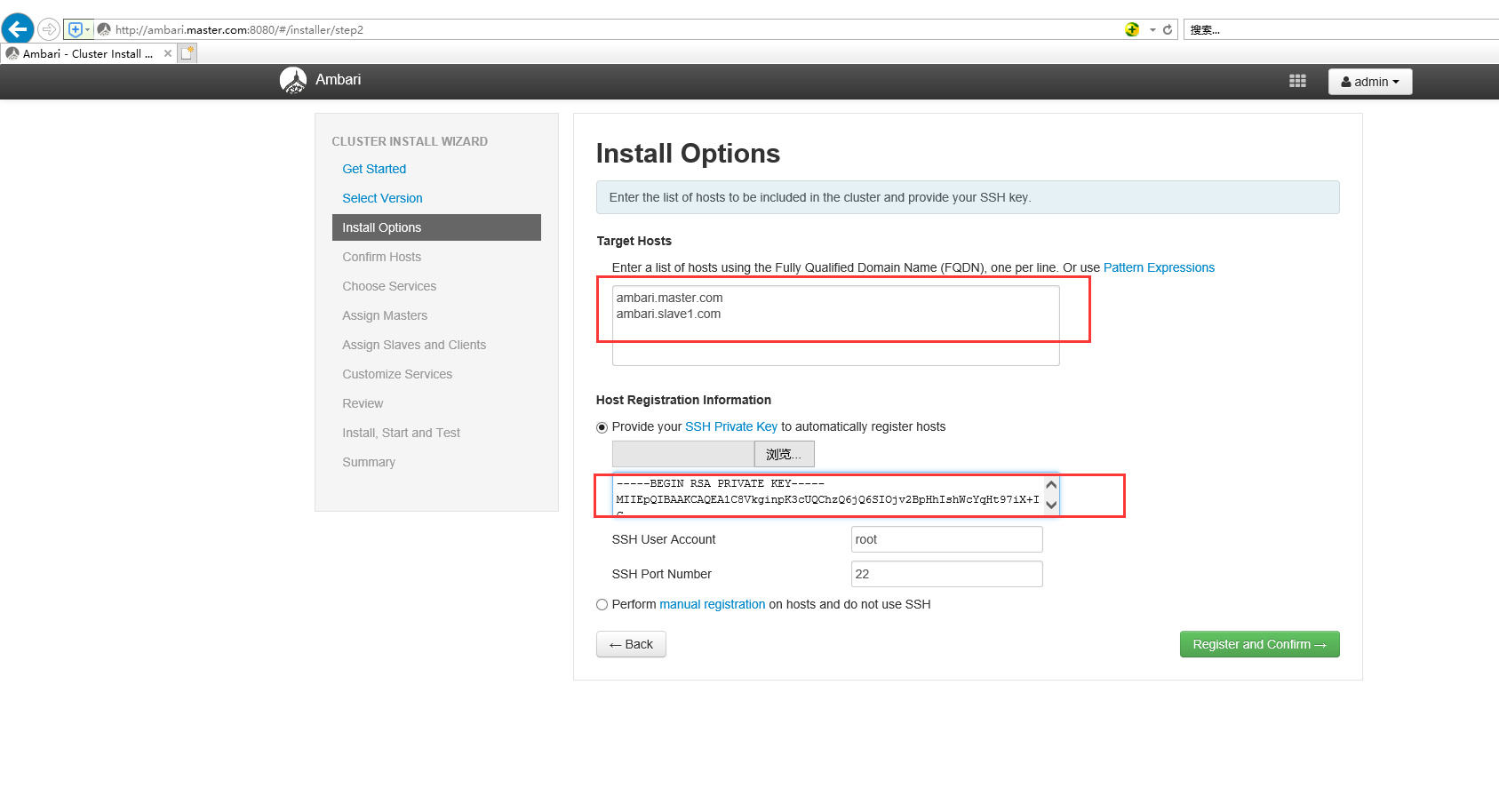This screenshot has height=812, width=1499.
Task: Click the Ambari brand name text
Action: pos(338,80)
